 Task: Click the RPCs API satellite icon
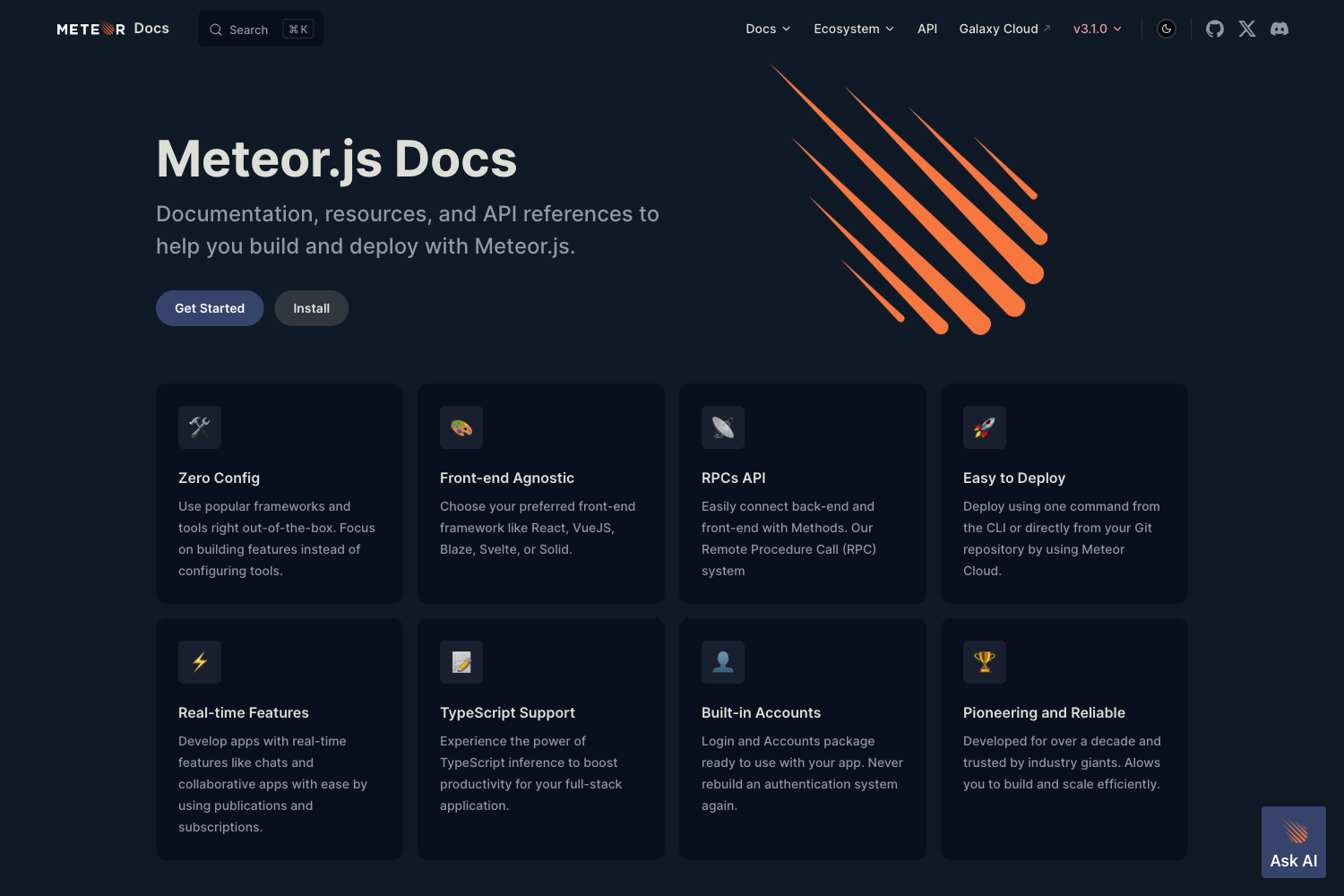click(723, 427)
